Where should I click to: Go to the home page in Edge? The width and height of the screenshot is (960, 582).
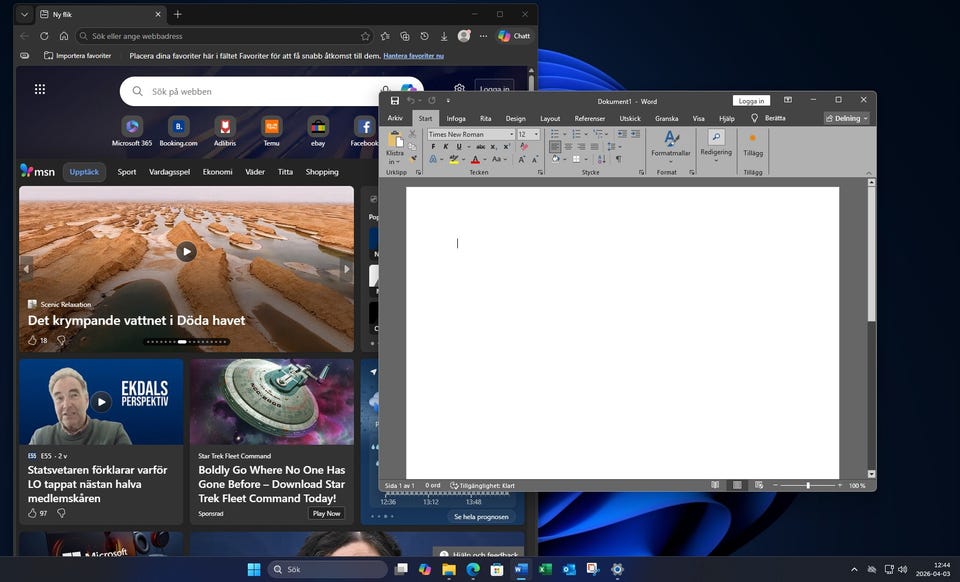coord(64,36)
